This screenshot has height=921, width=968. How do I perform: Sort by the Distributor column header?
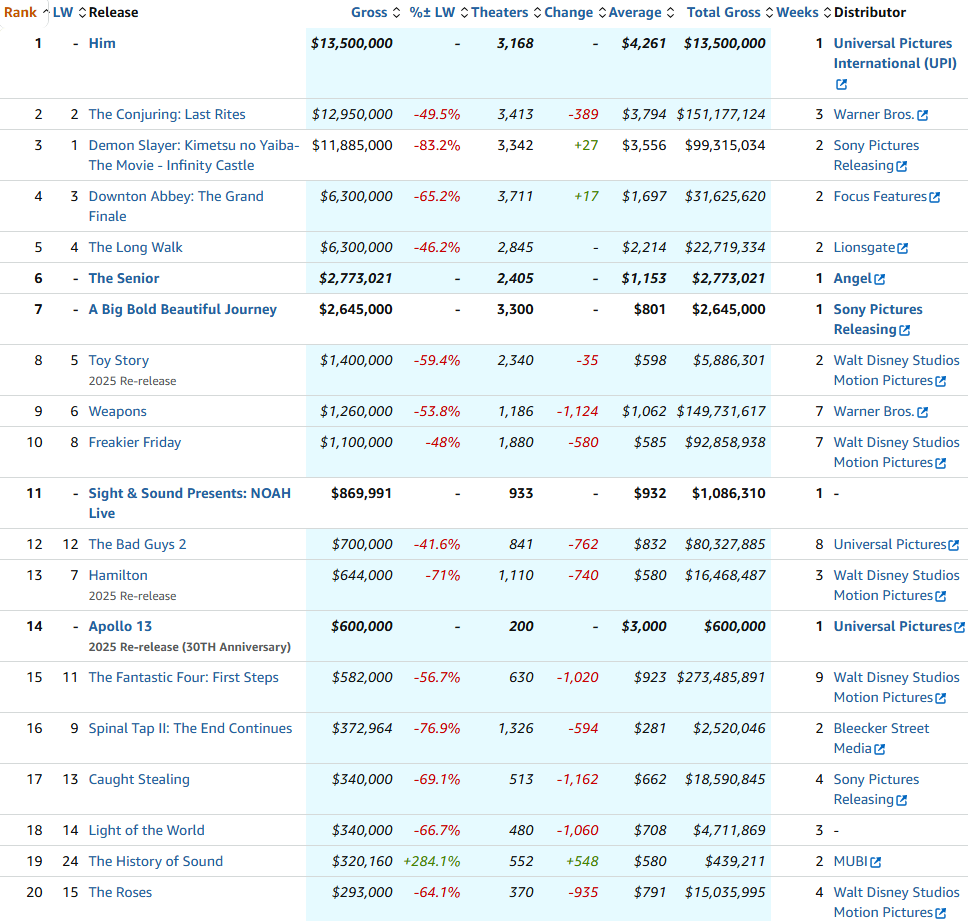pos(870,12)
